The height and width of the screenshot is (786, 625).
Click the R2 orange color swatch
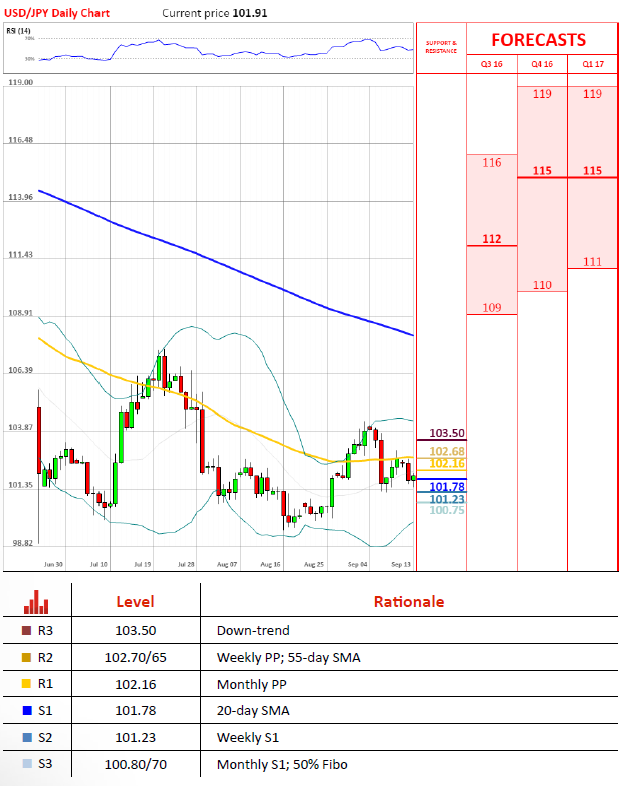[x=27, y=658]
